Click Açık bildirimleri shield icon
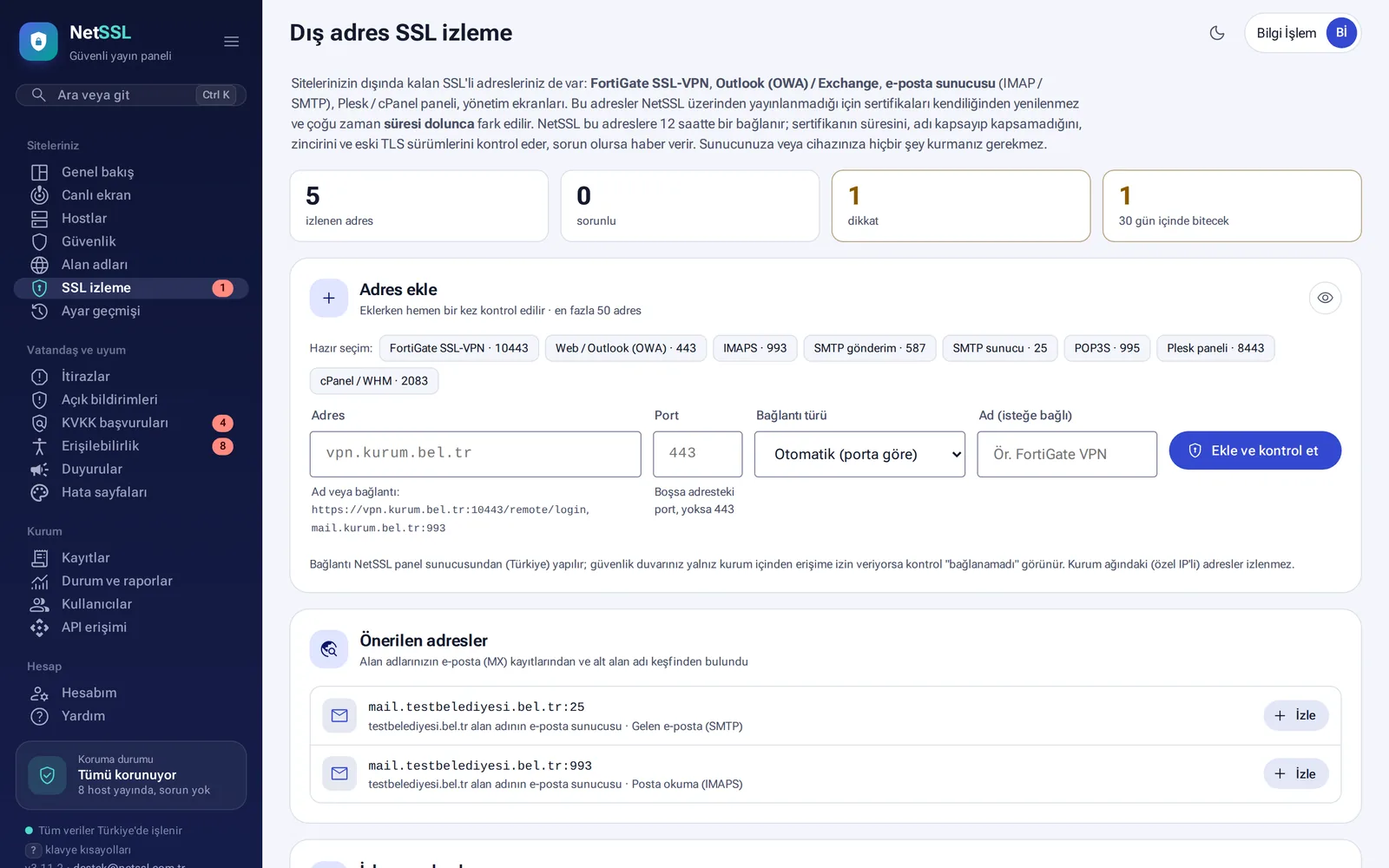The image size is (1389, 868). coord(40,399)
